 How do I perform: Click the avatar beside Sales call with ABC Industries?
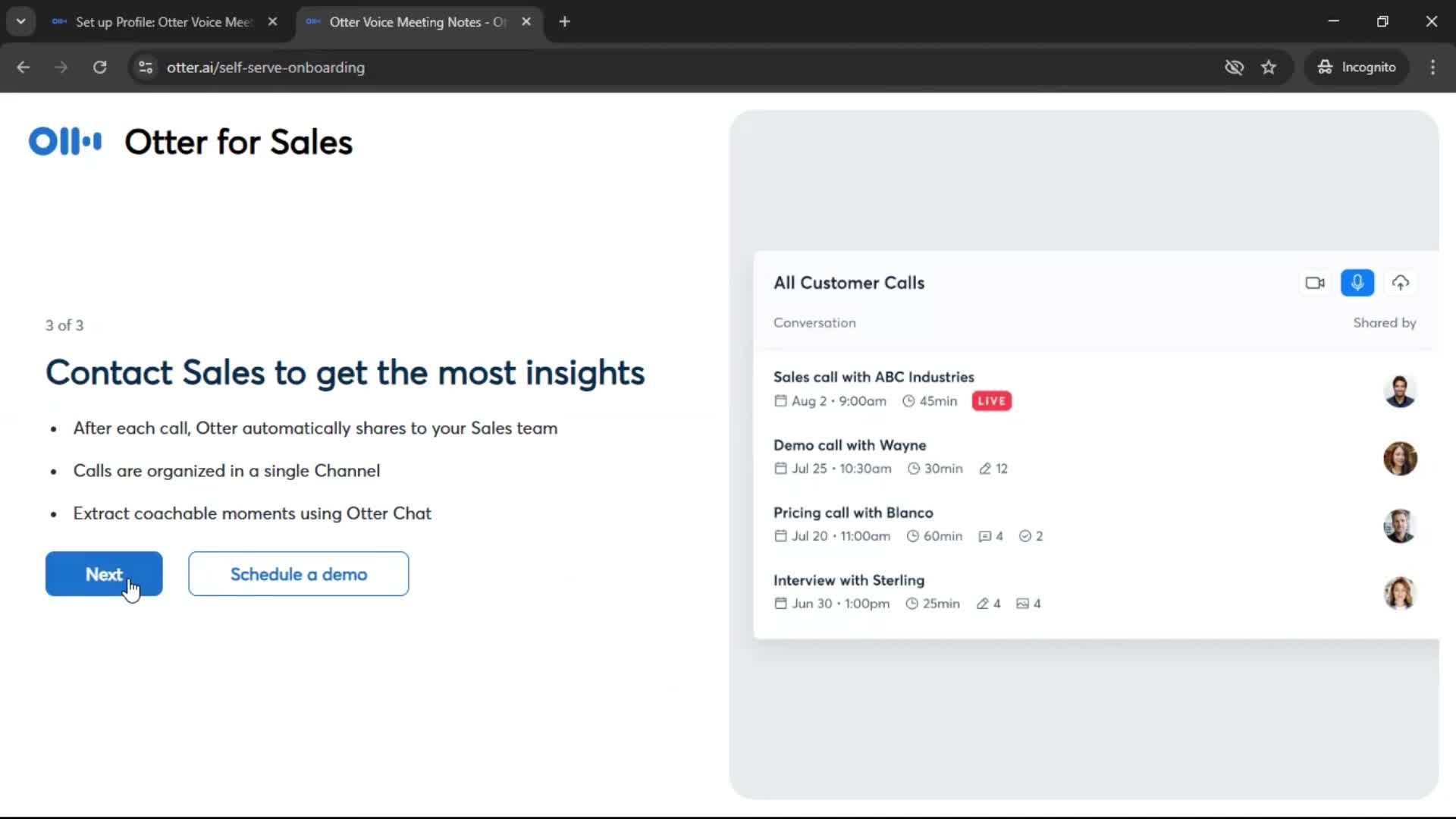pos(1400,391)
